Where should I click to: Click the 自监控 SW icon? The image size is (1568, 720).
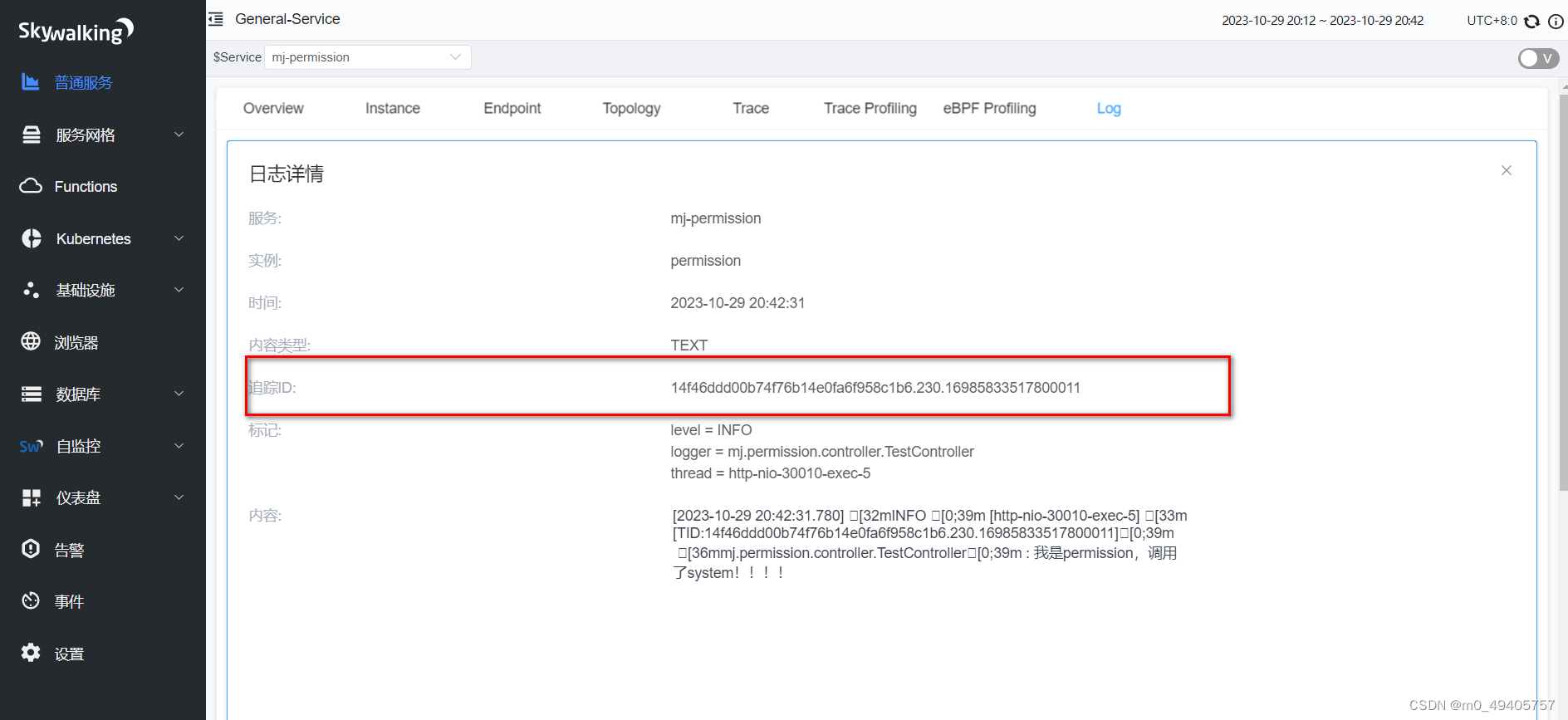pyautogui.click(x=31, y=446)
